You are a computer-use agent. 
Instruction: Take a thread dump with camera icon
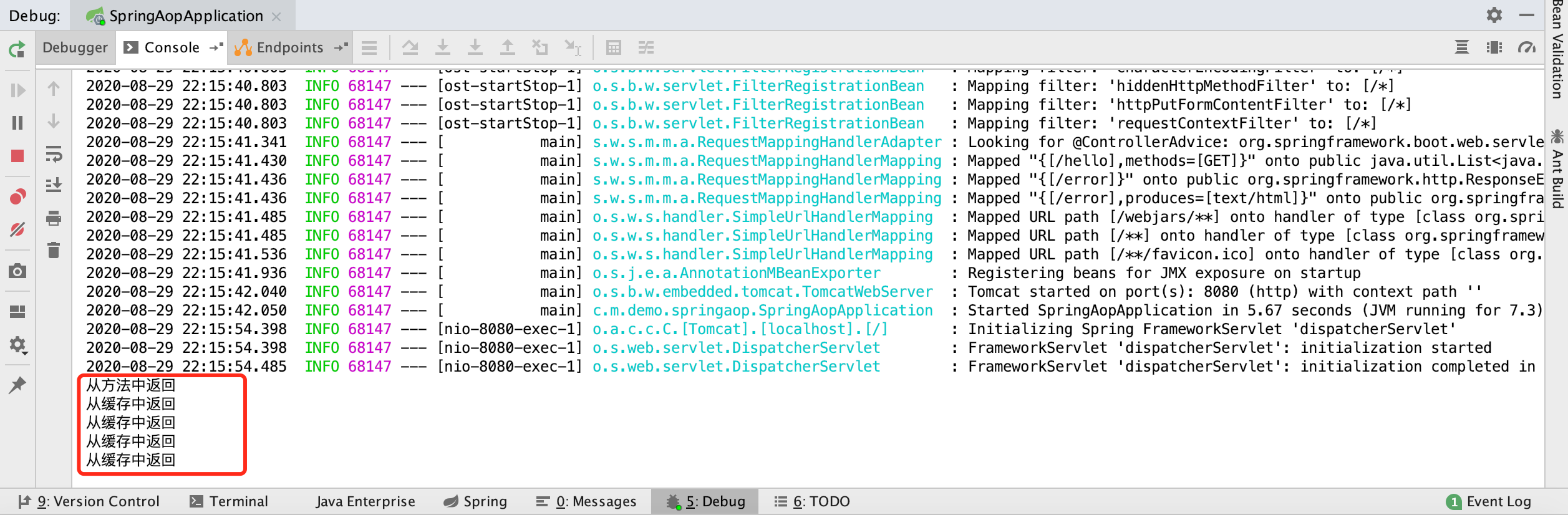(17, 271)
